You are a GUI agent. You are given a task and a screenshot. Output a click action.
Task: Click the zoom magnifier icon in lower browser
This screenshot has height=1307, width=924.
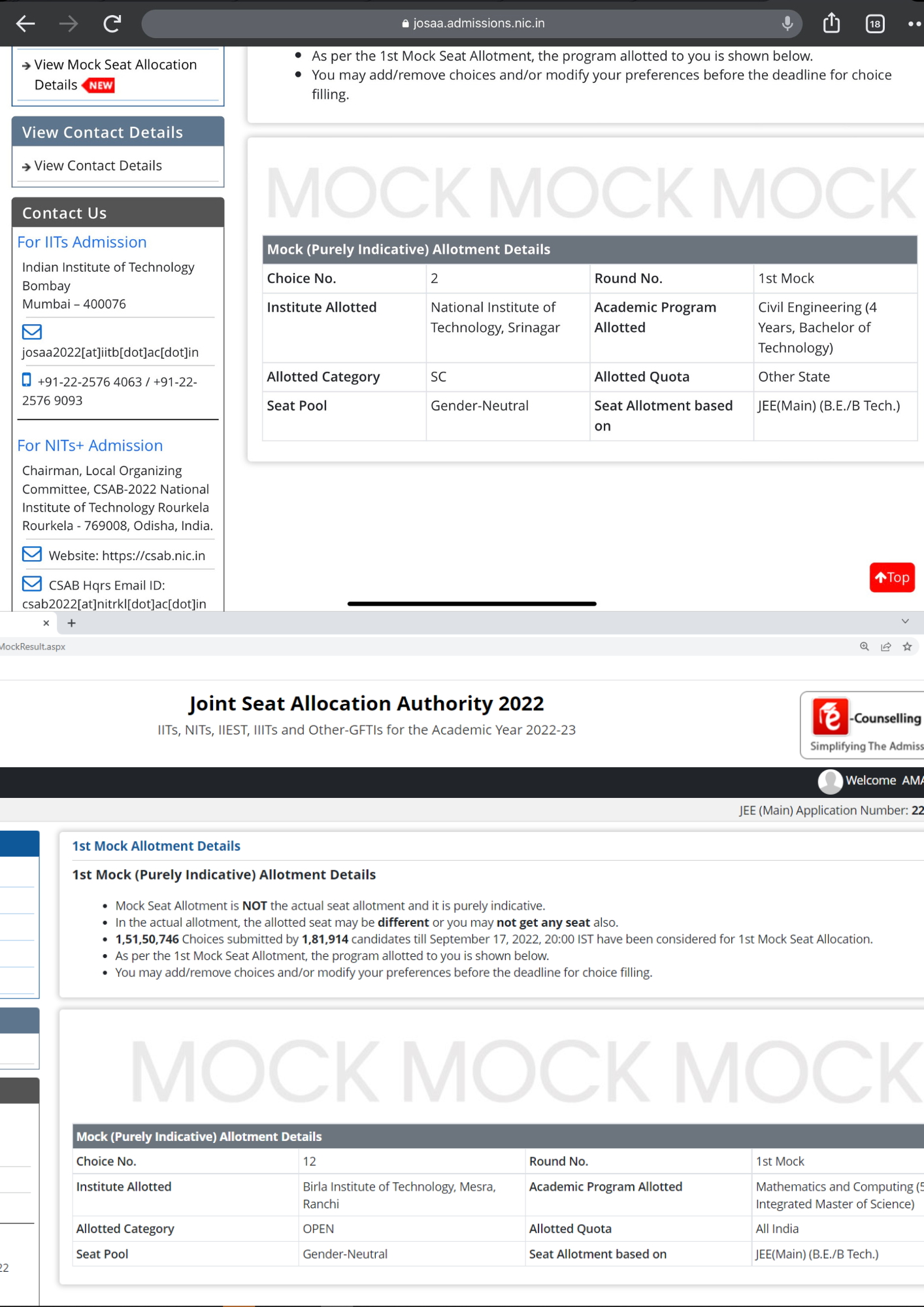[x=864, y=646]
